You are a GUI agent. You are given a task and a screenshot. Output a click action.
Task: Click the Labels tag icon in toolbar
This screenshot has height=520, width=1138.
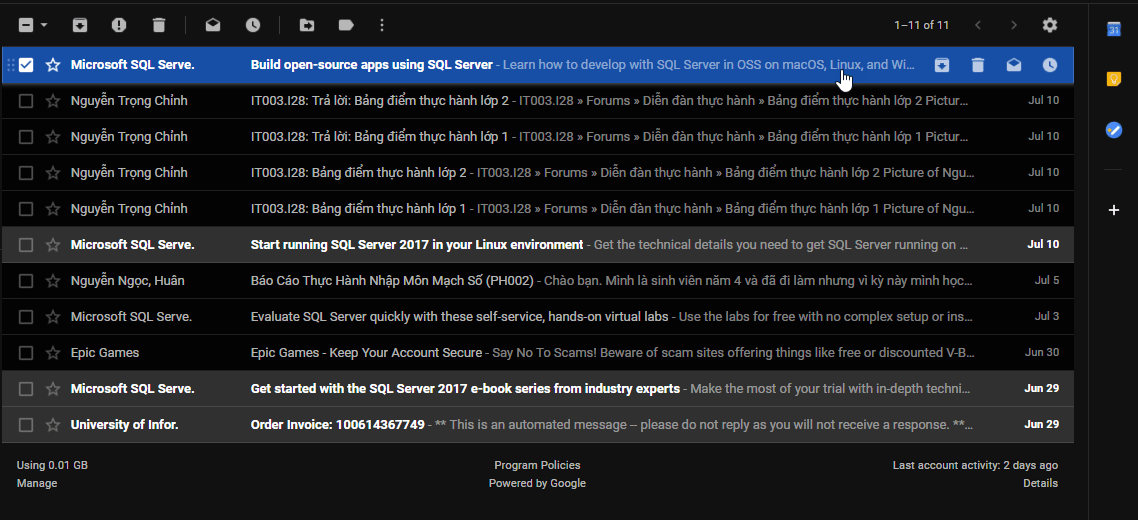tap(346, 25)
